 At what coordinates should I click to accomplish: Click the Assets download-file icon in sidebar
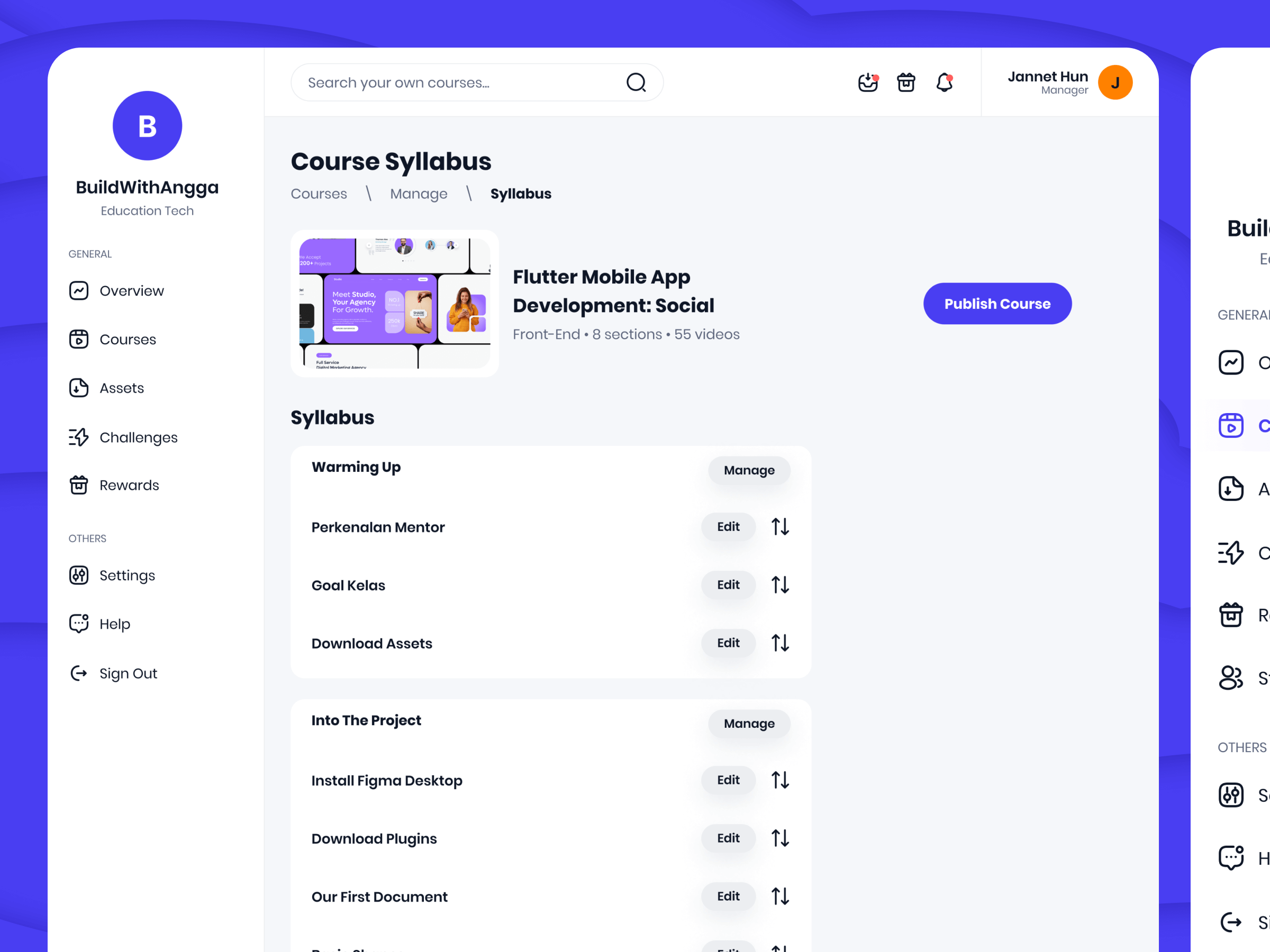point(79,388)
